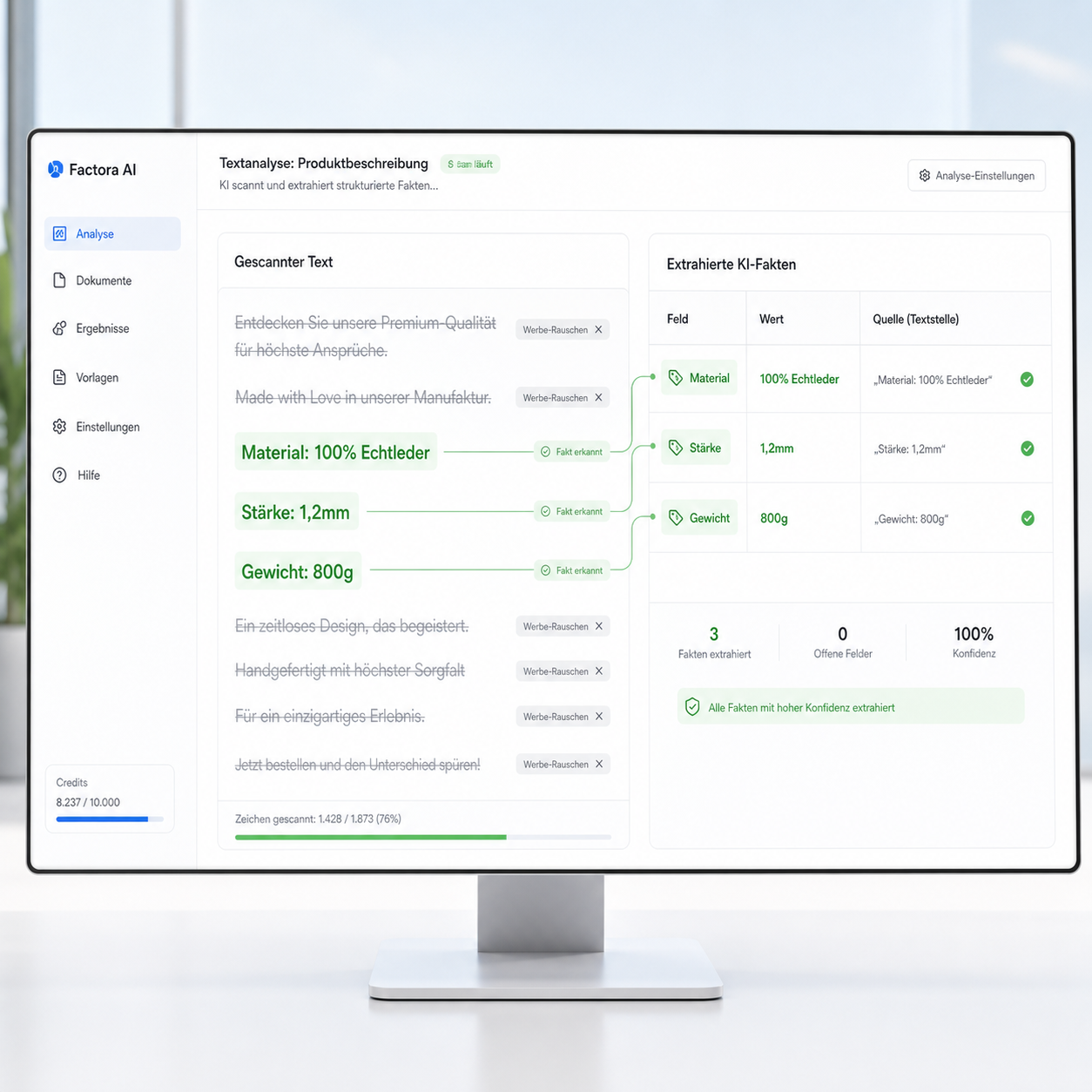Click struck-through line Handgefertigt mit höchster Sorgfalt
1092x1092 pixels.
350,671
